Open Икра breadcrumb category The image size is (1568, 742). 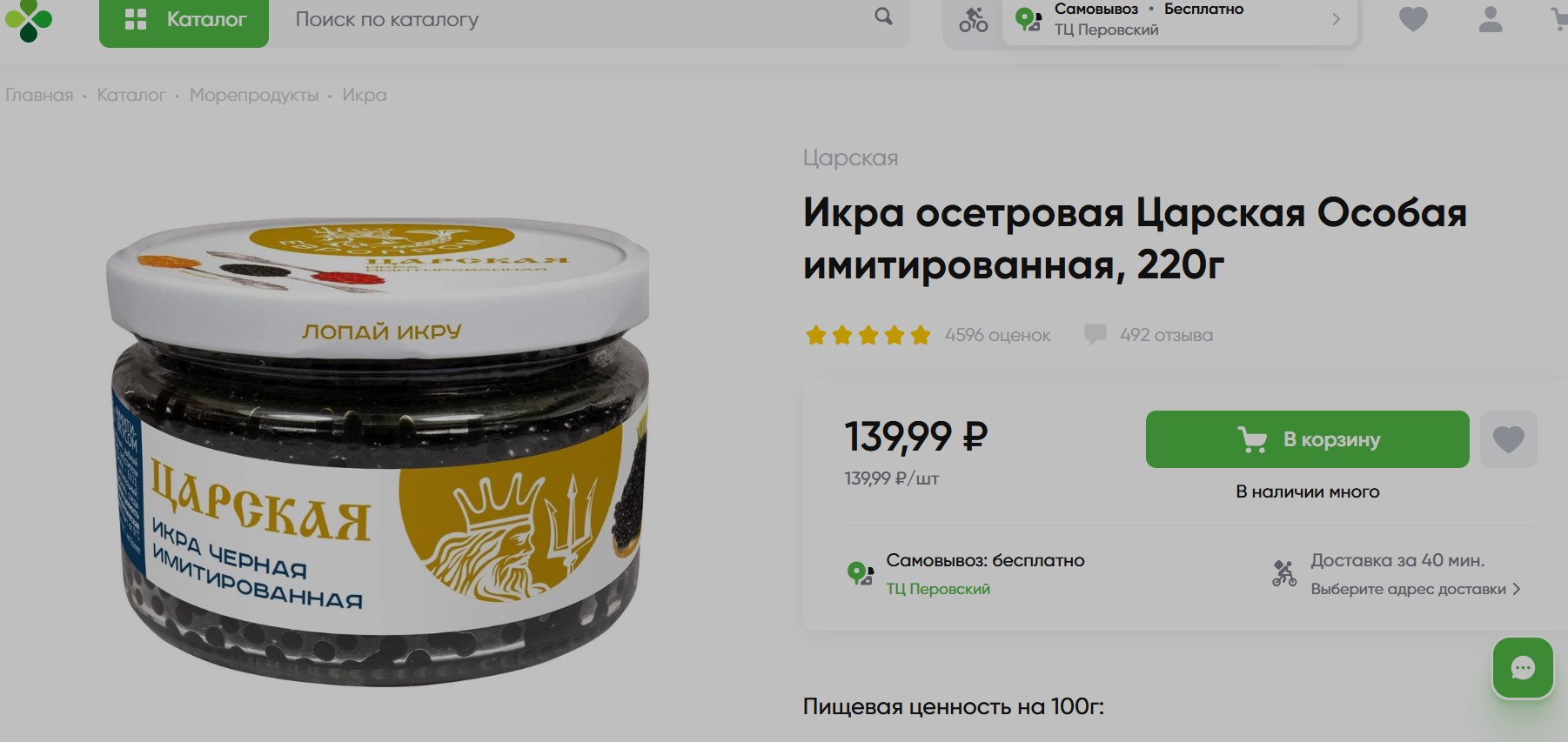[x=365, y=95]
